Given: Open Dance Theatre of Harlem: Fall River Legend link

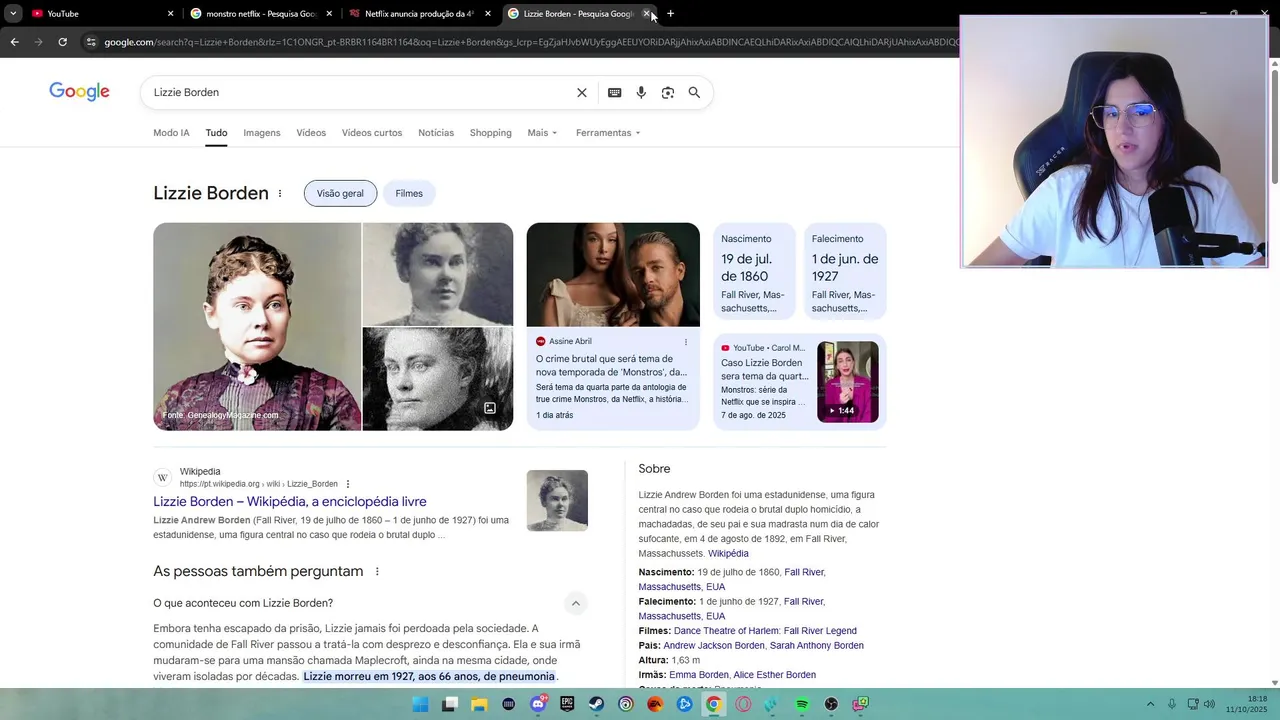Looking at the screenshot, I should click(765, 631).
